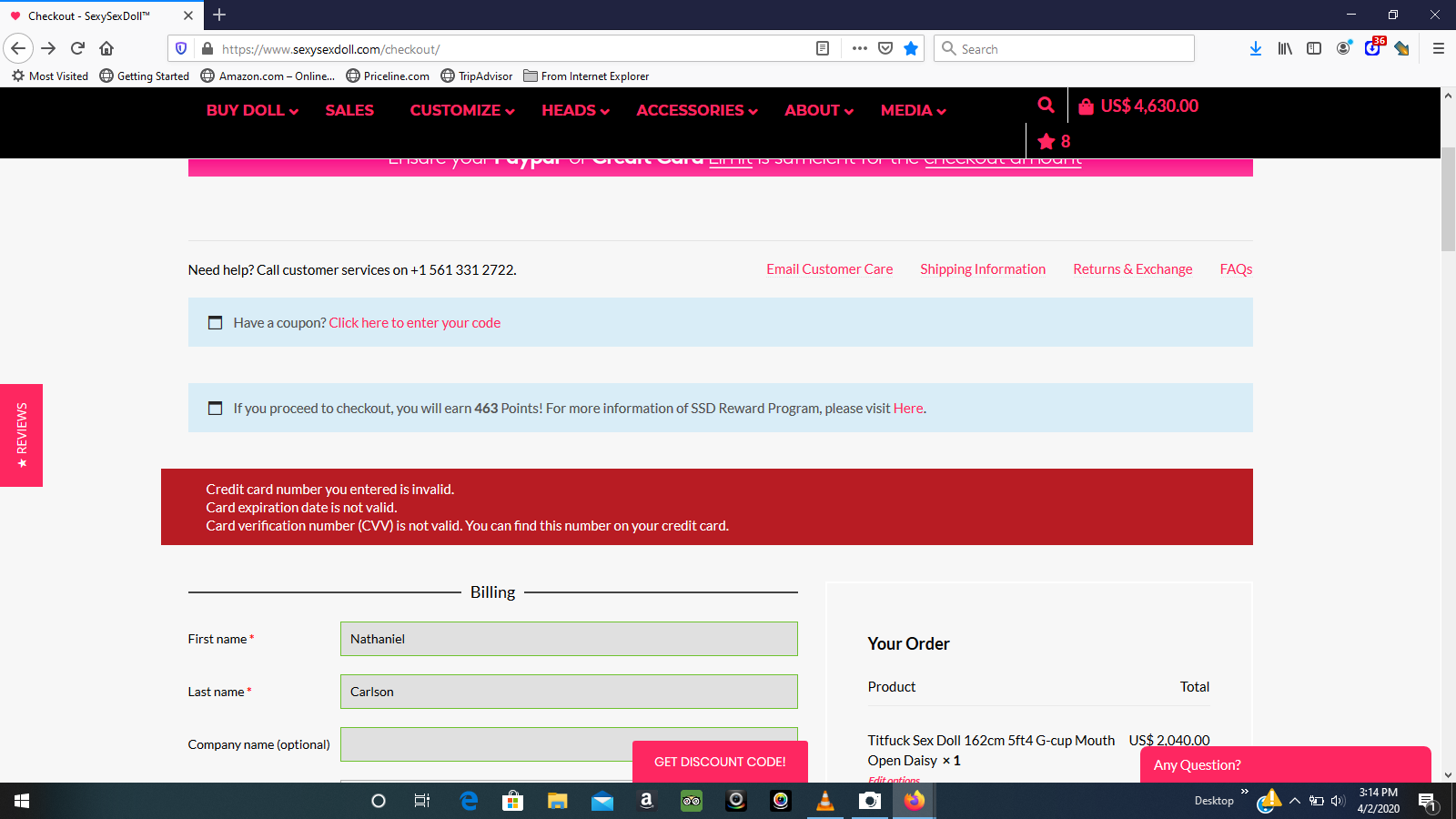Screen dimensions: 1456x819
Task: Open Windows notification center
Action: tap(1428, 801)
